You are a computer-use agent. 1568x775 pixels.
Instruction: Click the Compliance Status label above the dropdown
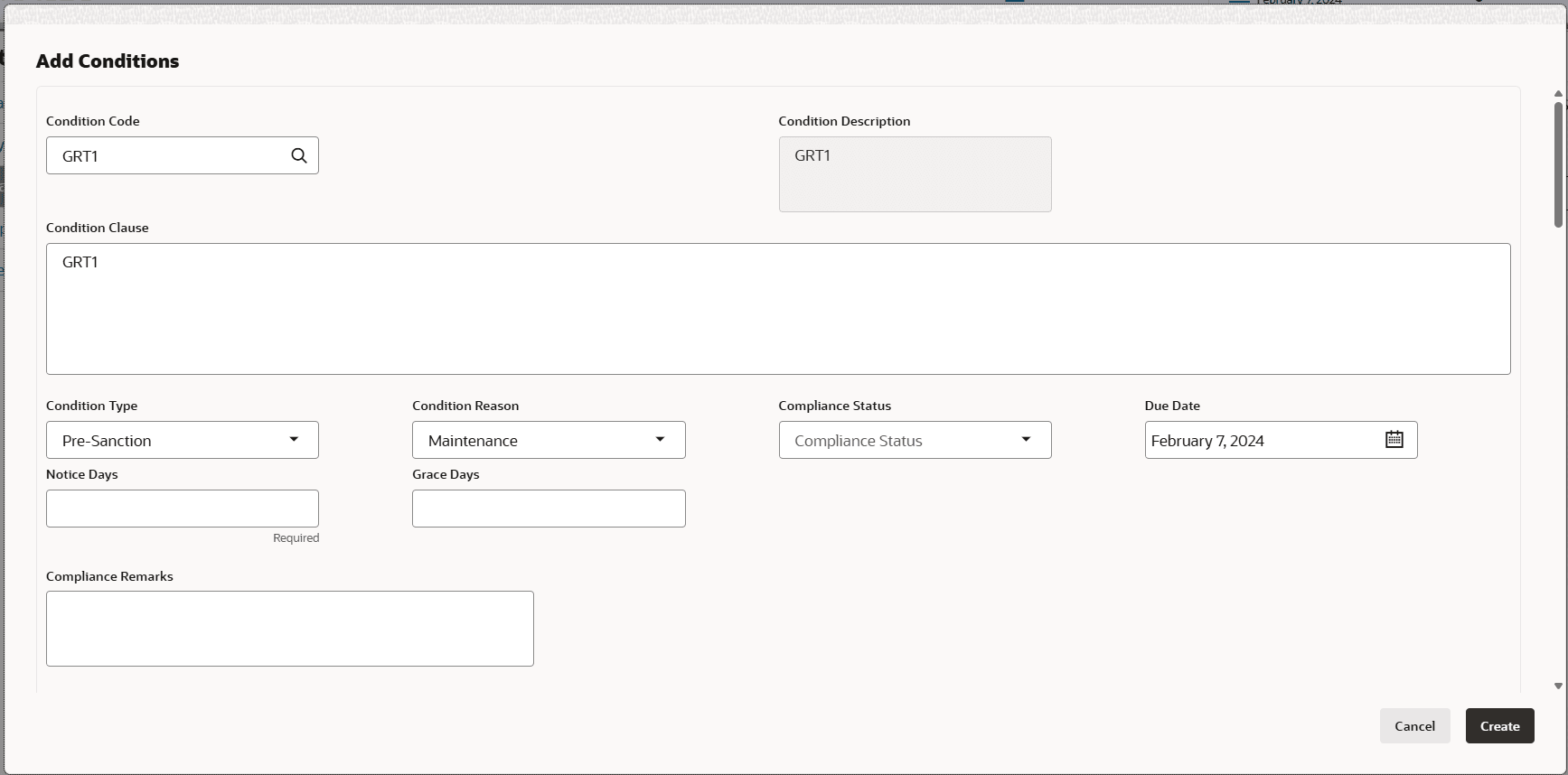pos(835,406)
